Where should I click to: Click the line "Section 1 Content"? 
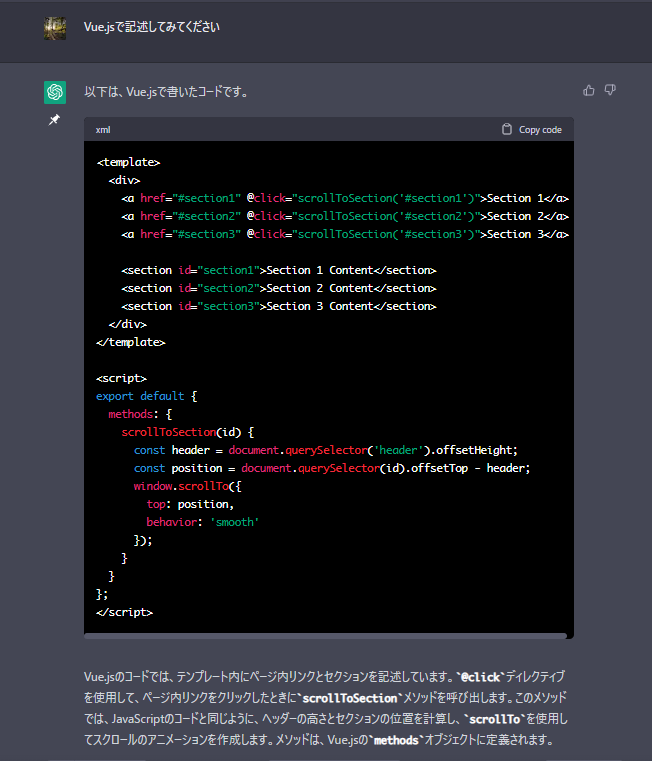279,270
